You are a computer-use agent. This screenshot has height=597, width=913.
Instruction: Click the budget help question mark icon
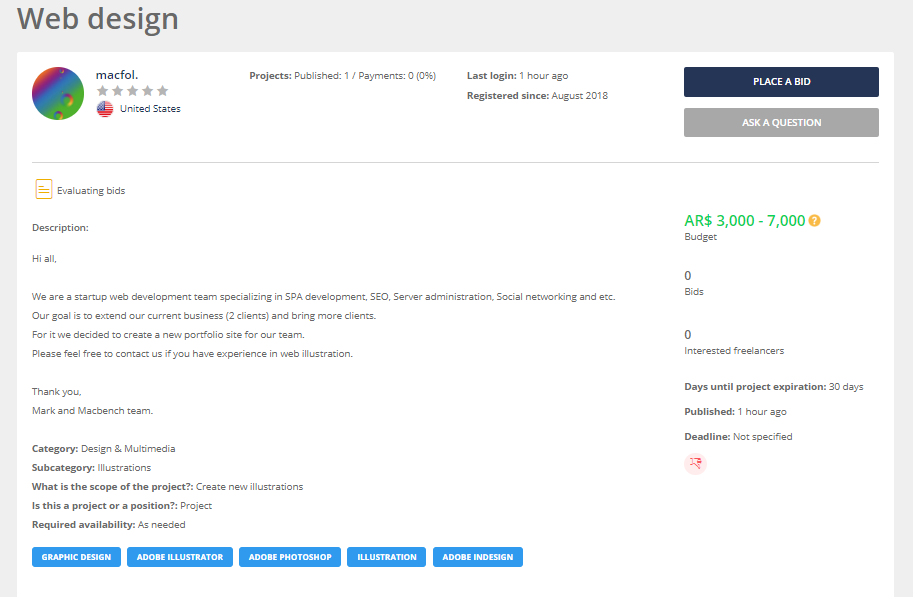(814, 221)
